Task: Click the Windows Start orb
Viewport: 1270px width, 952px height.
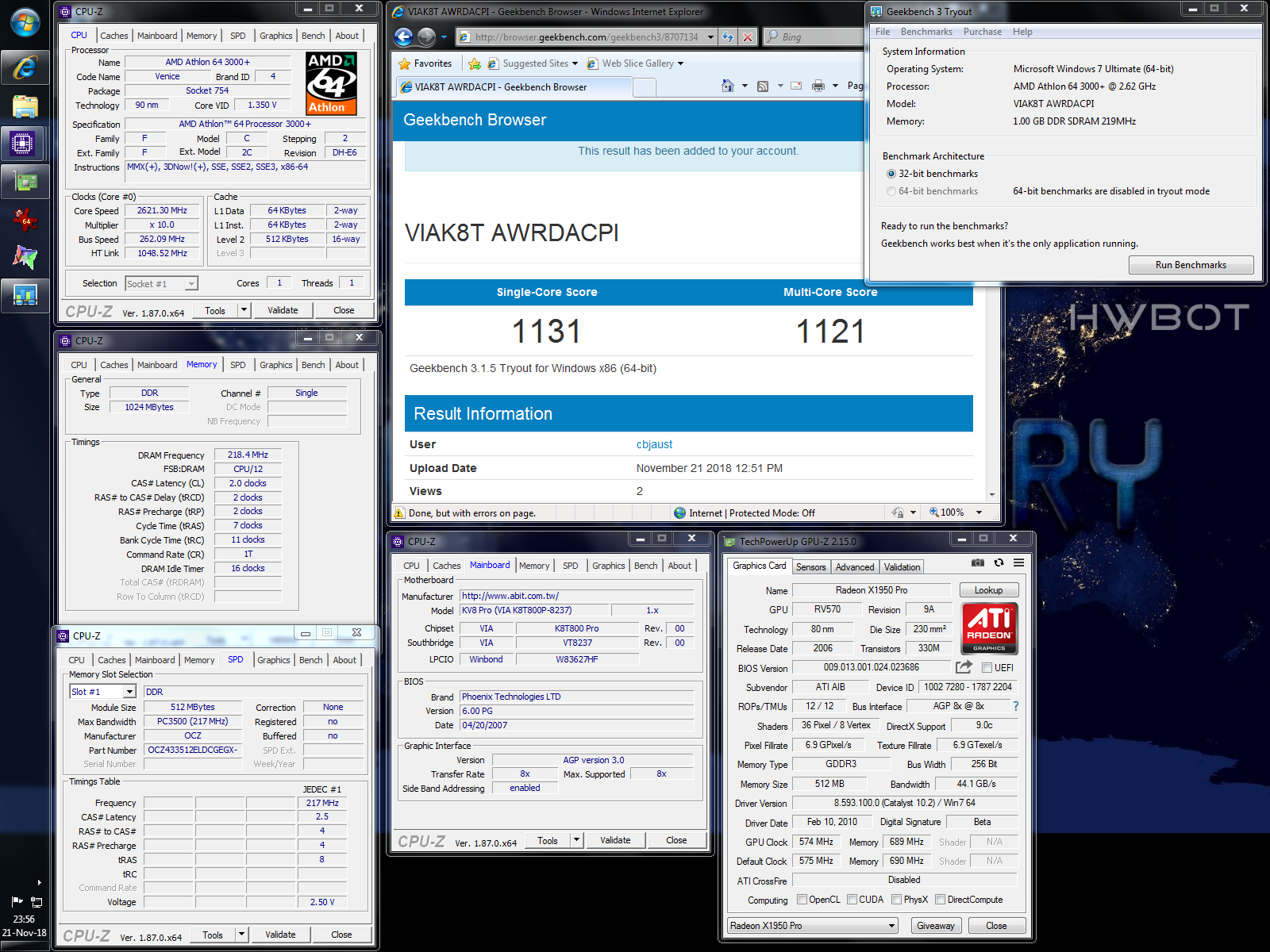Action: [x=25, y=22]
